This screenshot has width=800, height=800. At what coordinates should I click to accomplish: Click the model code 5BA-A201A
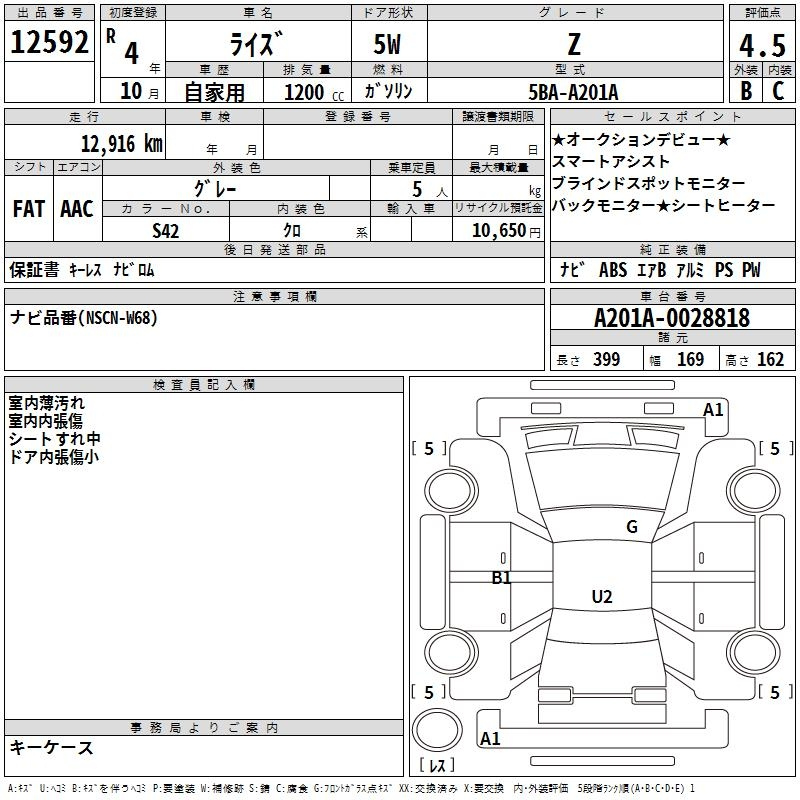[573, 91]
